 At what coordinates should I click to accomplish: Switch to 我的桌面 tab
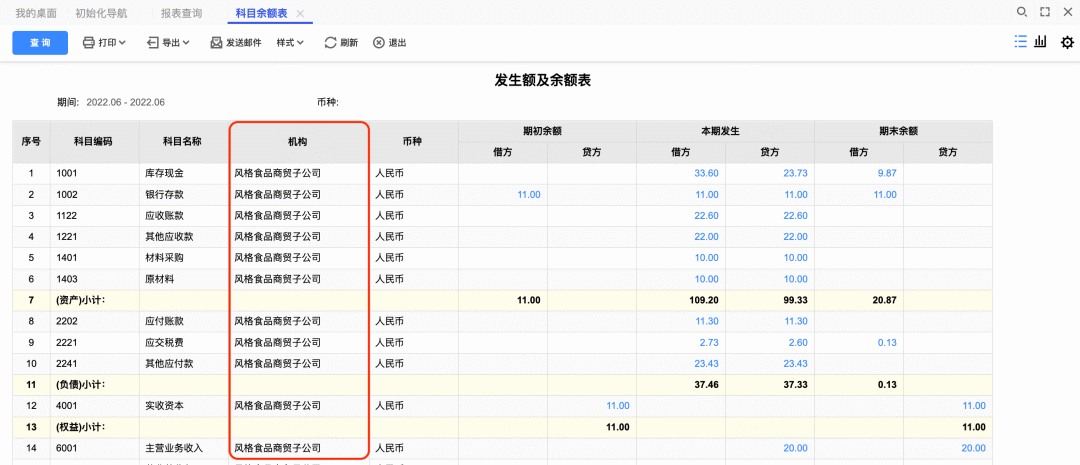[36, 13]
